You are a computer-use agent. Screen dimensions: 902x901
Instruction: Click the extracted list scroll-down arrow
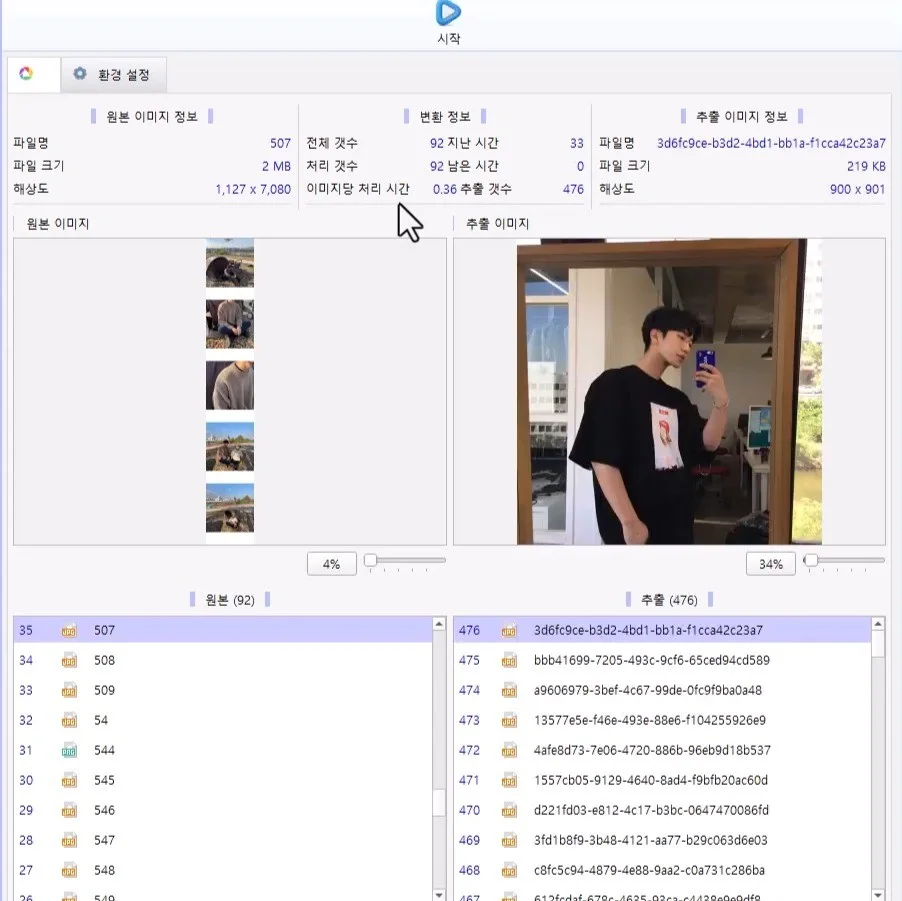coord(878,895)
